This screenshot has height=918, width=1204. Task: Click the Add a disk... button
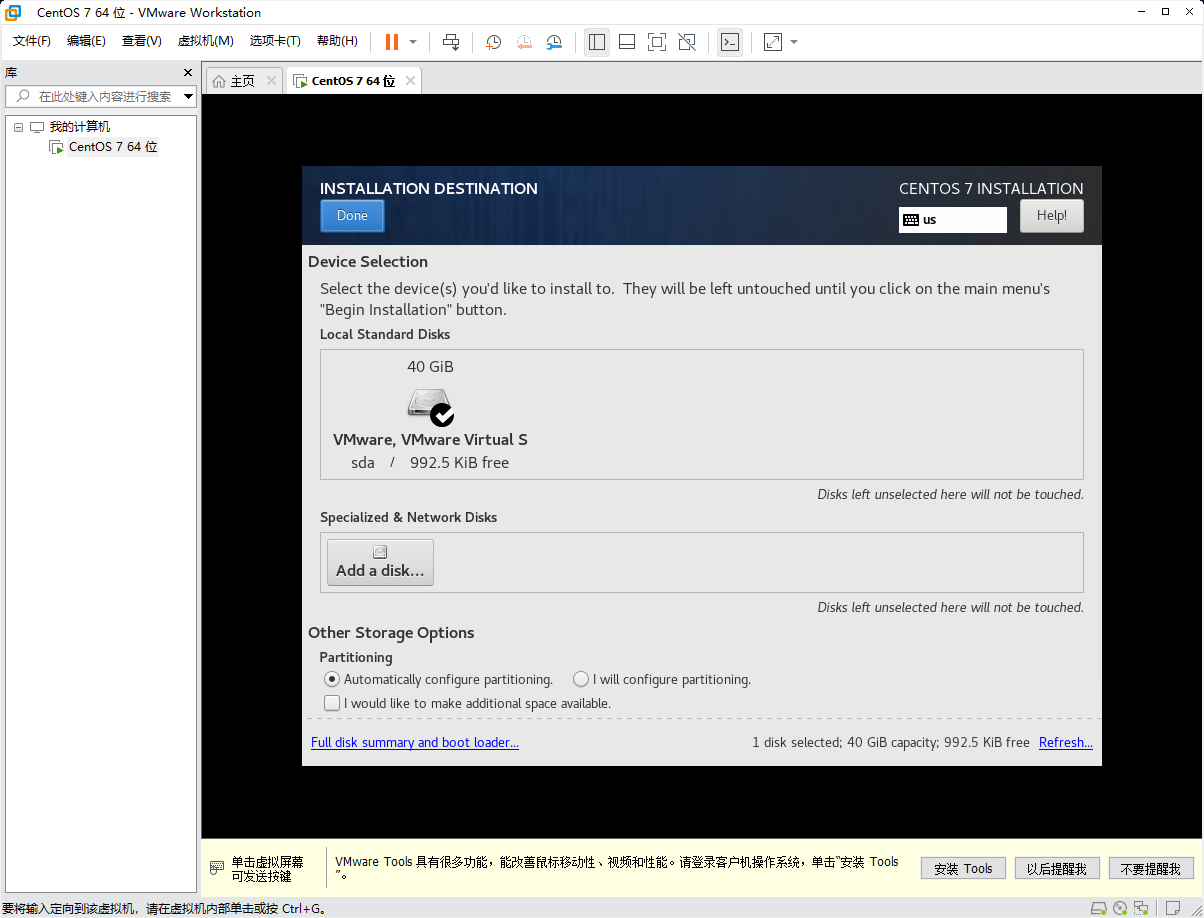[x=380, y=562]
